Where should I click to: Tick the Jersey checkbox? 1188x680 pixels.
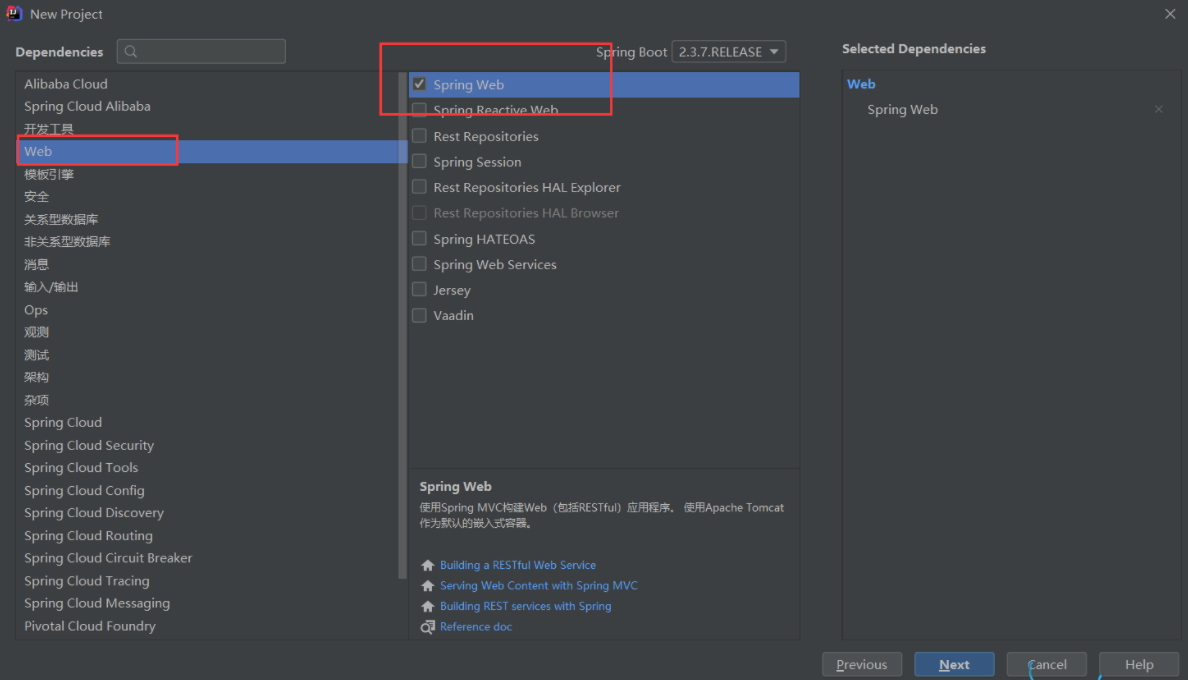[419, 290]
